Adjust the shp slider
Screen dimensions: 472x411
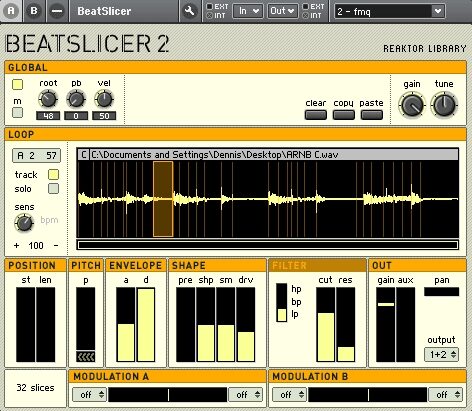tap(206, 325)
